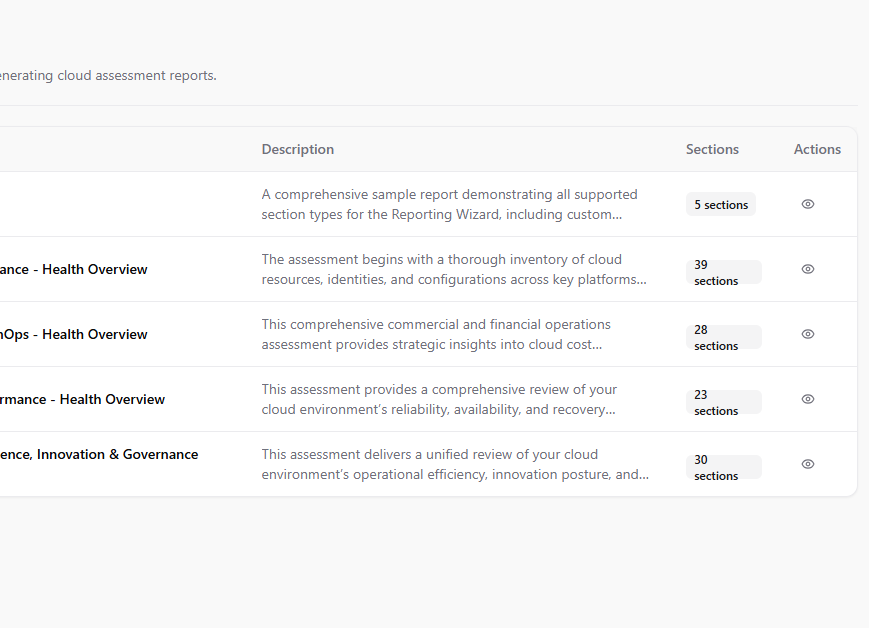Image resolution: width=869 pixels, height=628 pixels.
Task: Select description 'This assessment provides a comprehensive review'
Action: pos(439,399)
